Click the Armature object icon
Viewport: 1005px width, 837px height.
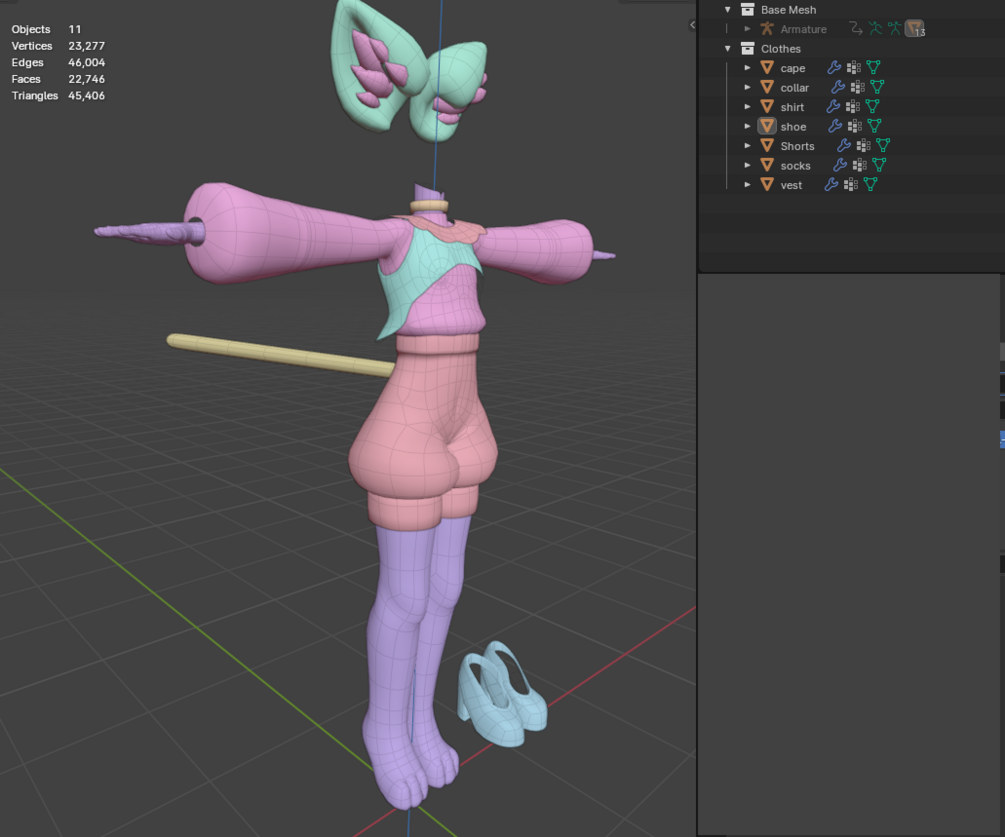[767, 29]
